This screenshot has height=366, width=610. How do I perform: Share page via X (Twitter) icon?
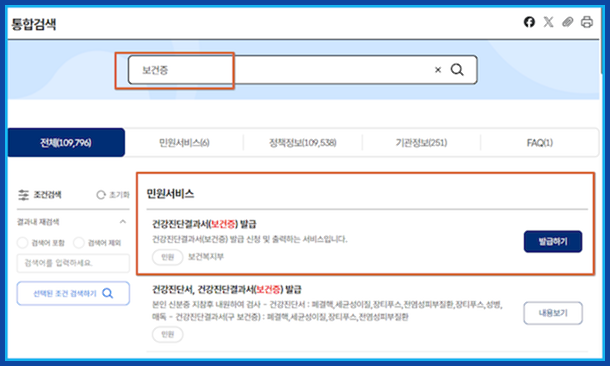click(549, 22)
